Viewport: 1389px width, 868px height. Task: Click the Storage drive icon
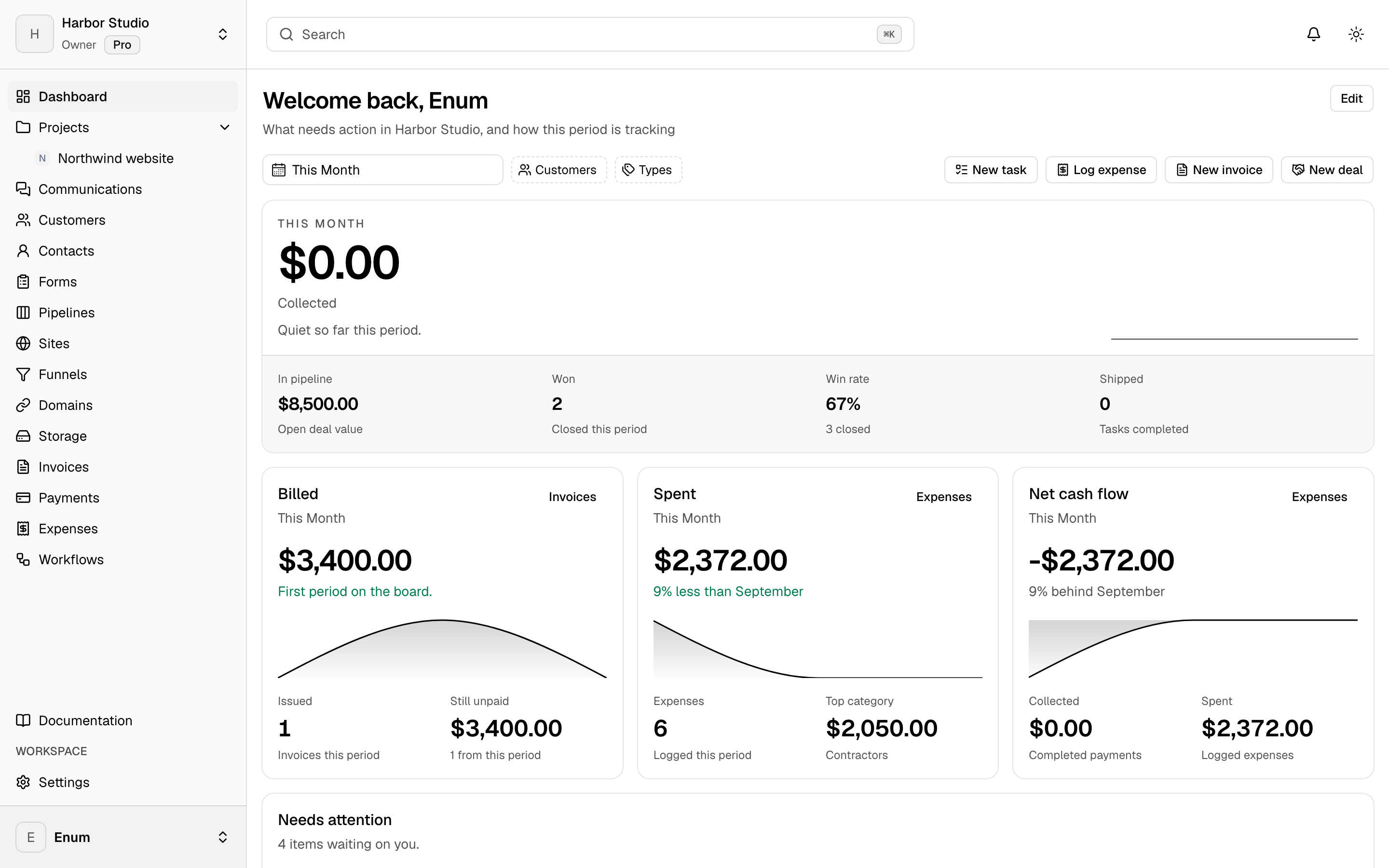pos(23,436)
